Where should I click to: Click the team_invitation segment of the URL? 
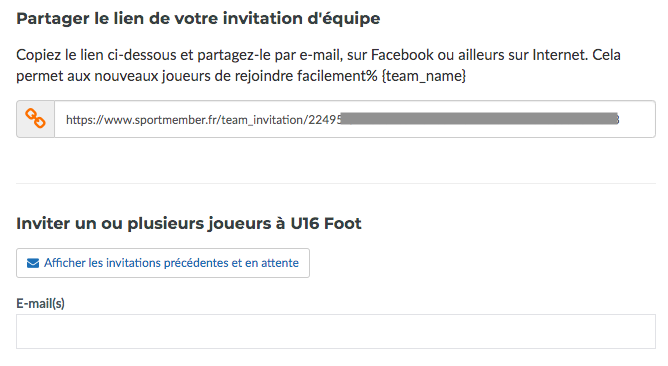[263, 120]
